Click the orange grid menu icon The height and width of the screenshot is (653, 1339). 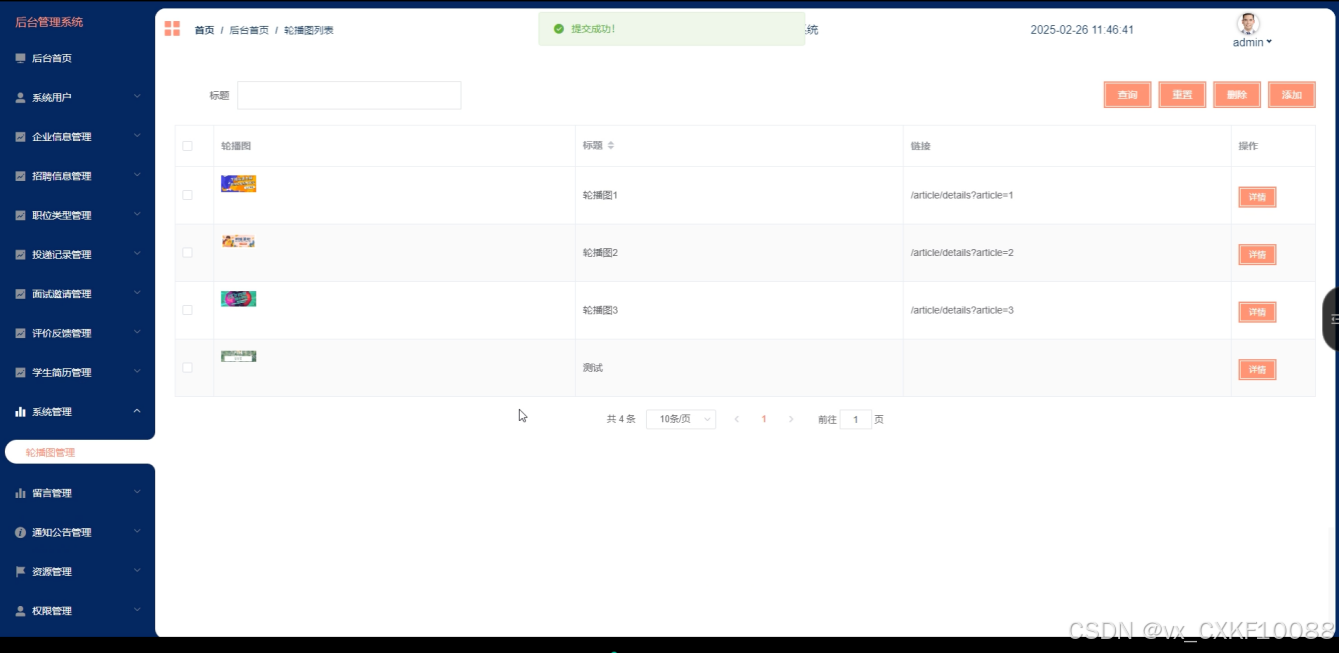coord(172,29)
